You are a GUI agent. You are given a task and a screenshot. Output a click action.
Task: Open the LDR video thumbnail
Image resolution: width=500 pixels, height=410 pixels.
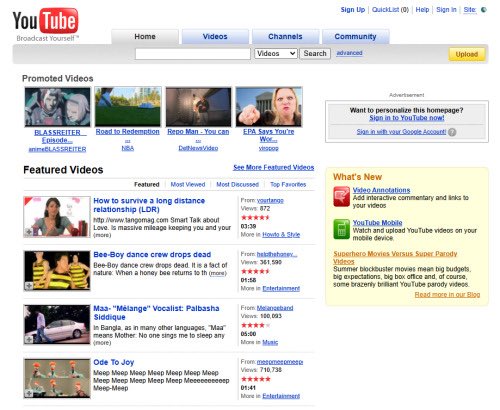coord(57,217)
